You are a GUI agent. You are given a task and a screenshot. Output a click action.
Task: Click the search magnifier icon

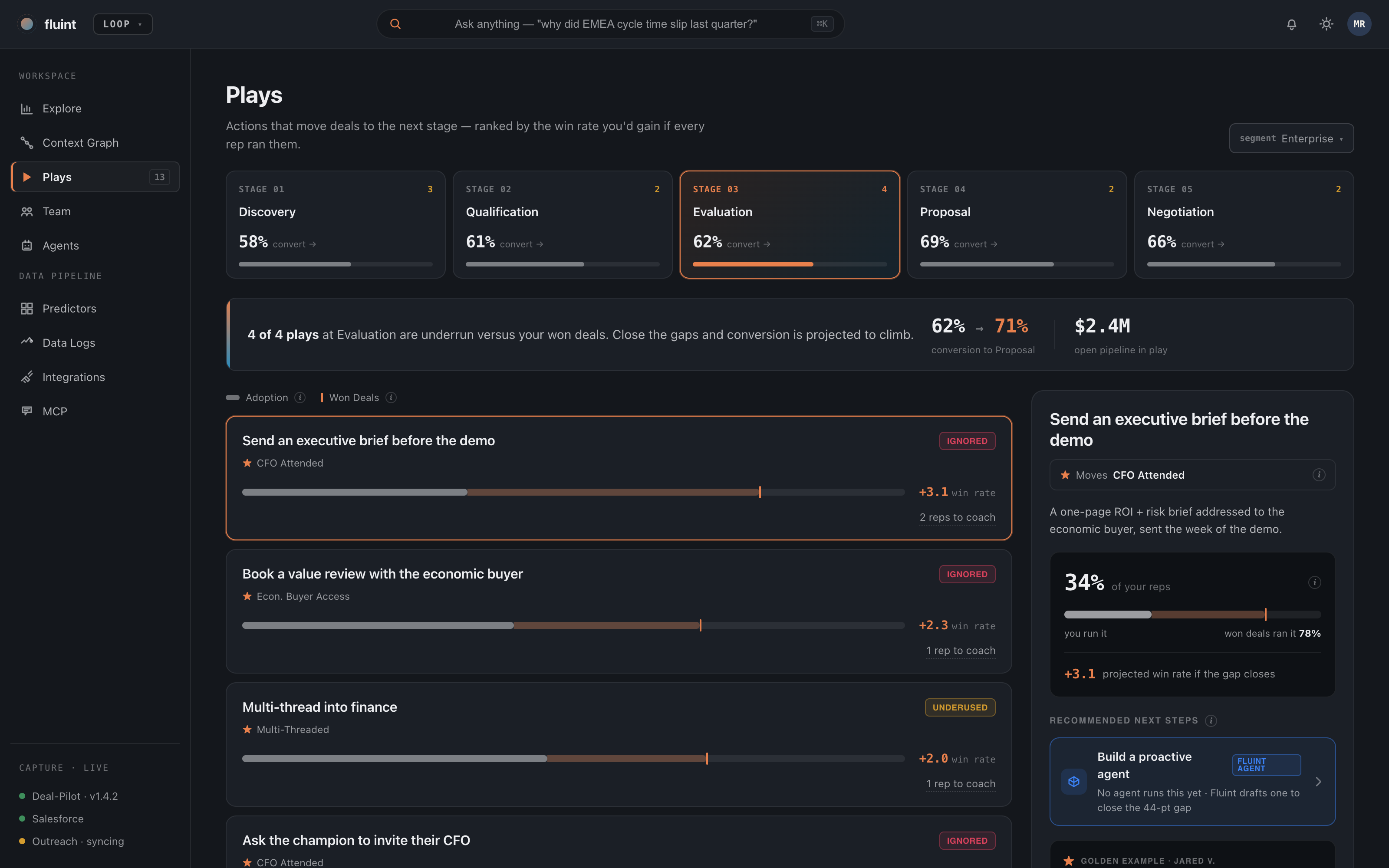pos(395,24)
